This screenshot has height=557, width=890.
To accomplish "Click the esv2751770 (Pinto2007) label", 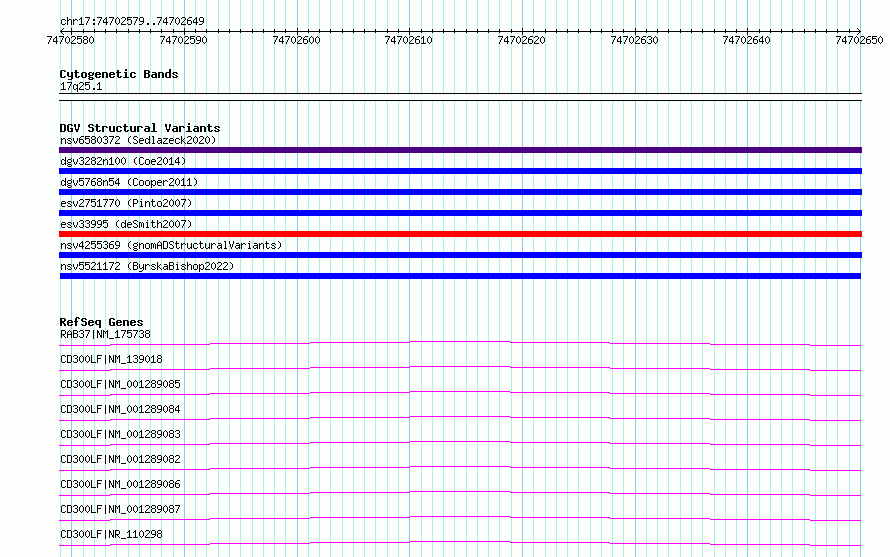I will click(126, 203).
